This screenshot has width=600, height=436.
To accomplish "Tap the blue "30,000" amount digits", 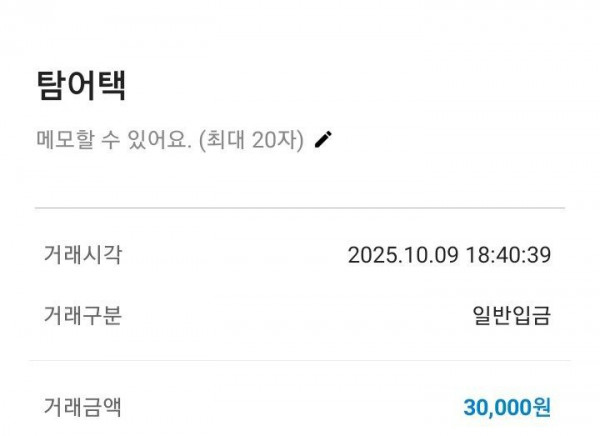I will click(497, 407).
